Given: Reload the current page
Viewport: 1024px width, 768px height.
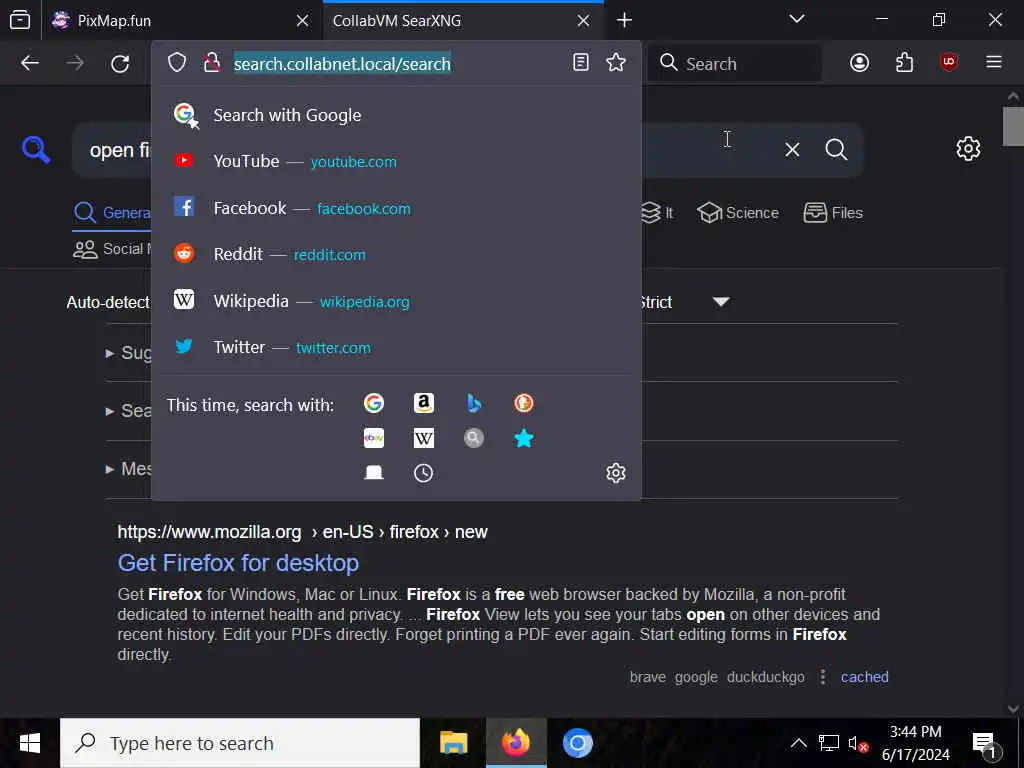Looking at the screenshot, I should (x=120, y=63).
